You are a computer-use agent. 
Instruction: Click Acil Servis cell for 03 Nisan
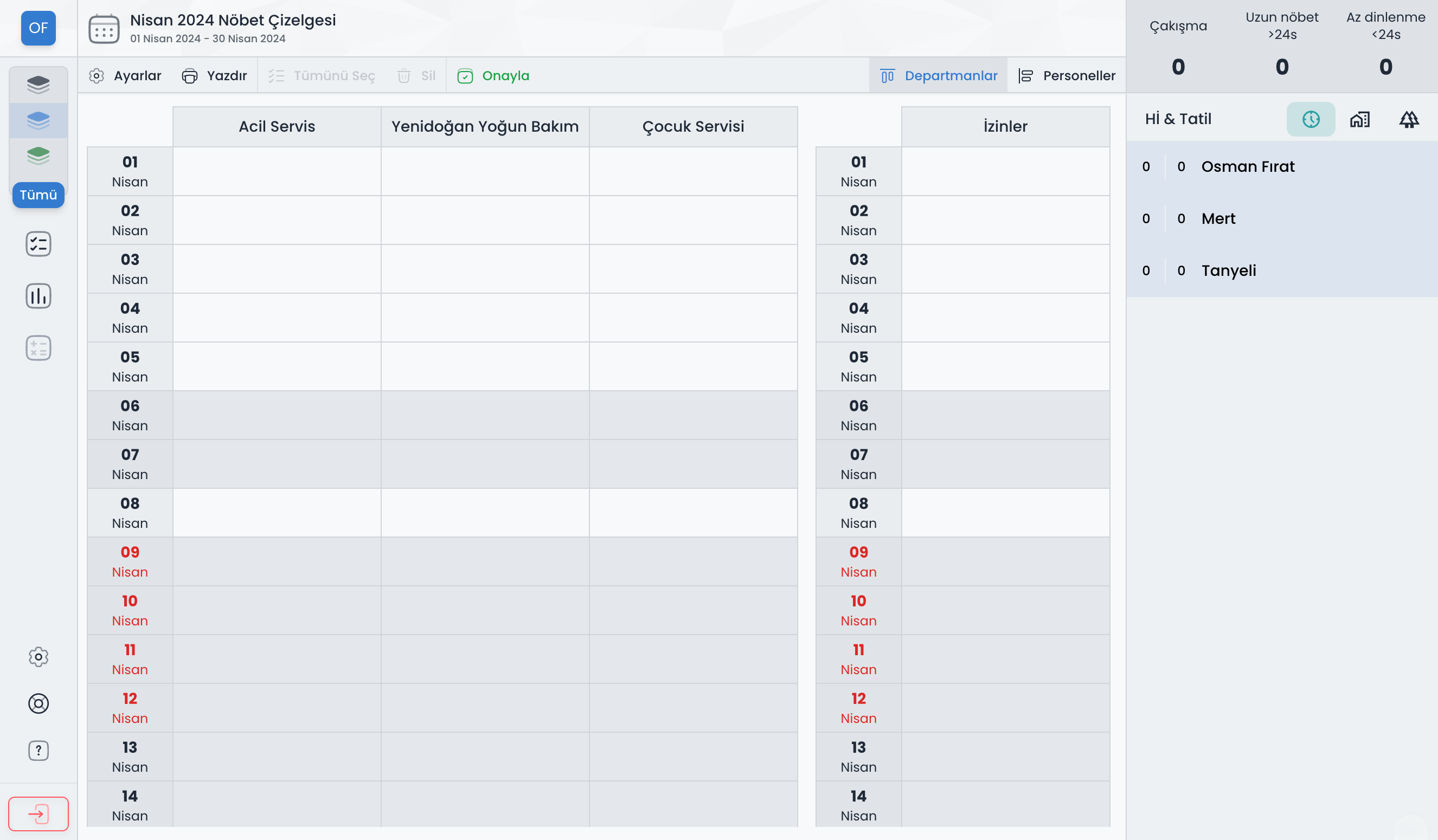click(x=277, y=269)
